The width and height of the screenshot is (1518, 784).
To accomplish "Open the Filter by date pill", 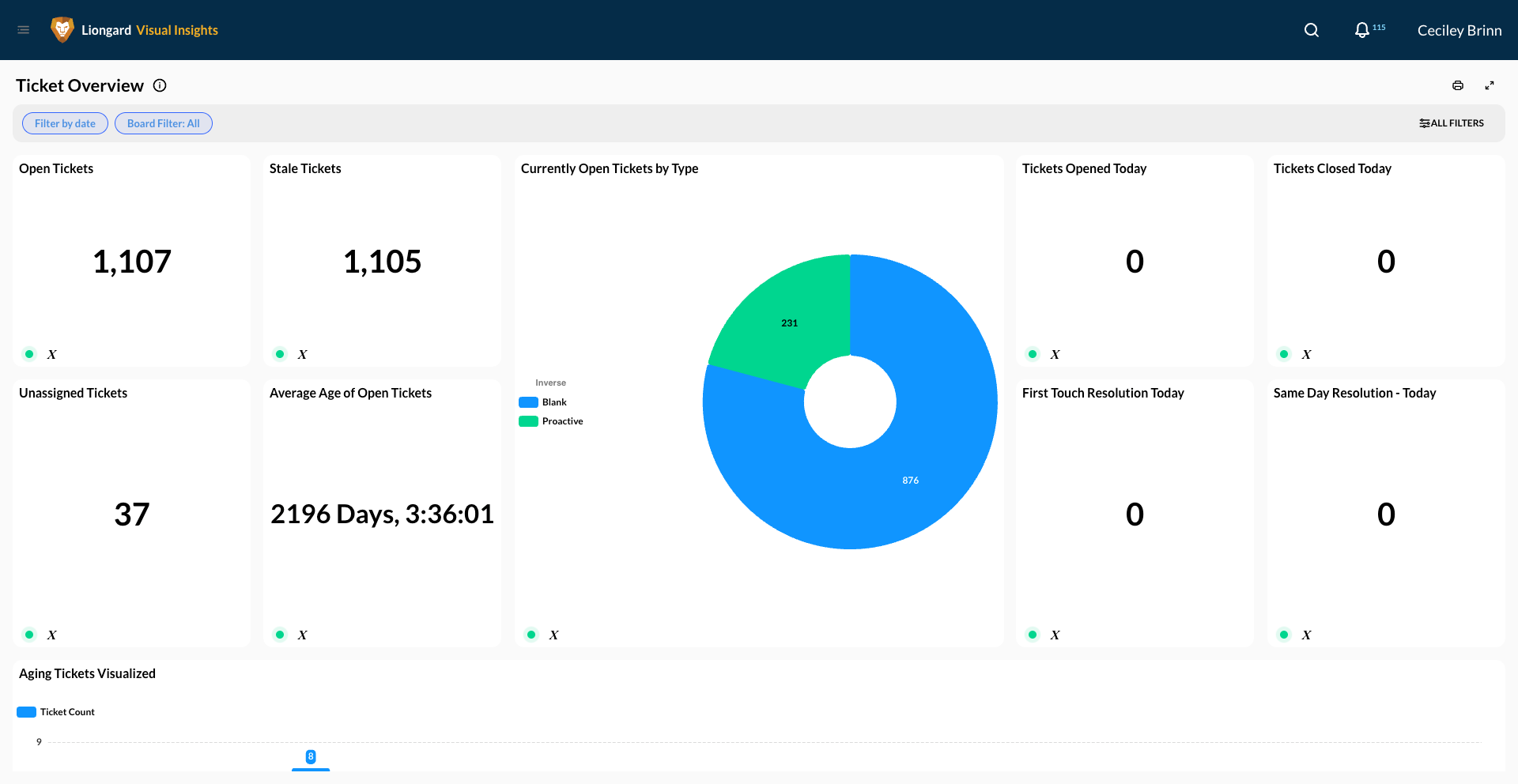I will coord(65,123).
